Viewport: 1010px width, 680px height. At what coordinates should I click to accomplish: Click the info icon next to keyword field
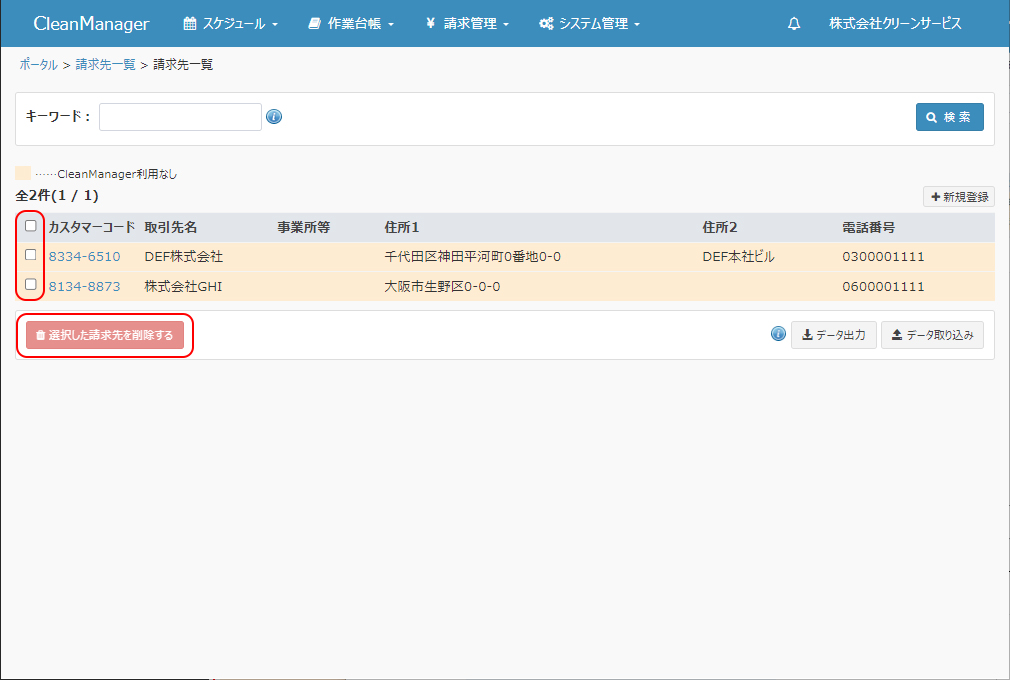[x=274, y=117]
